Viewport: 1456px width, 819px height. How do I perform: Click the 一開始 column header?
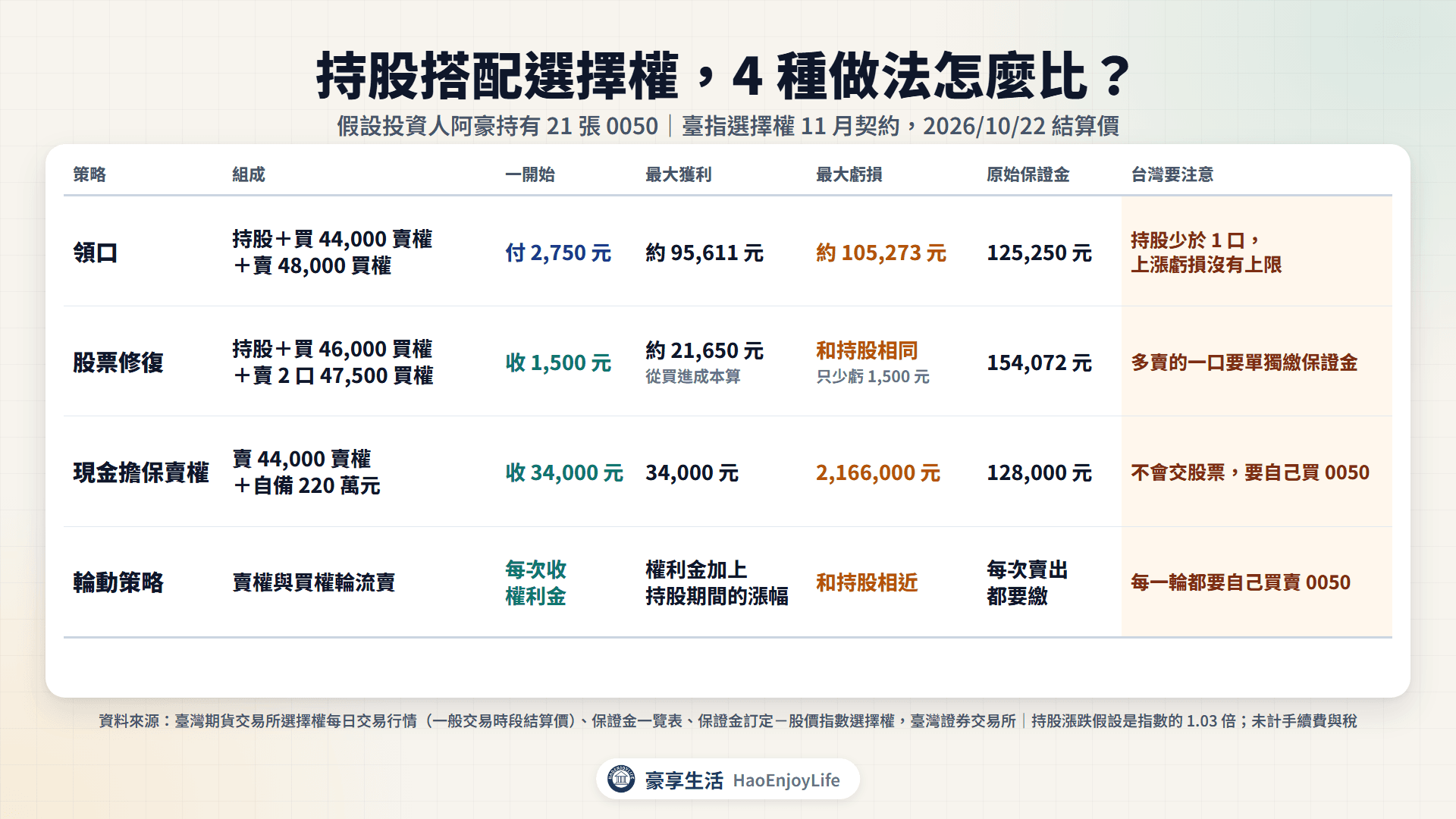pos(530,174)
